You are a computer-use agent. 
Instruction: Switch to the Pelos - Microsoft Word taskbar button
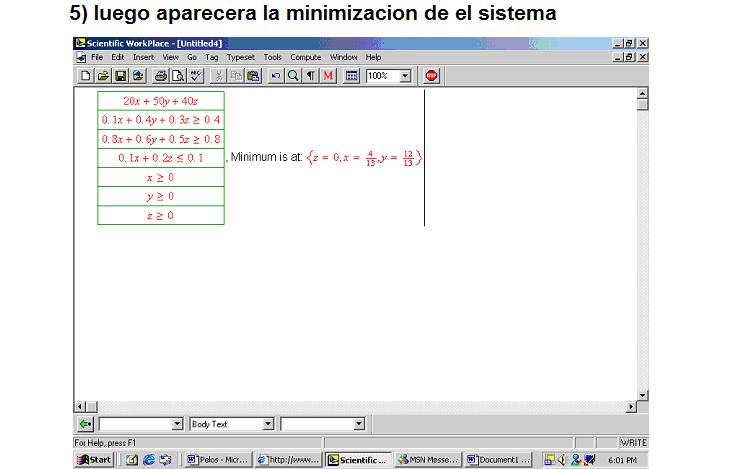tap(218, 460)
